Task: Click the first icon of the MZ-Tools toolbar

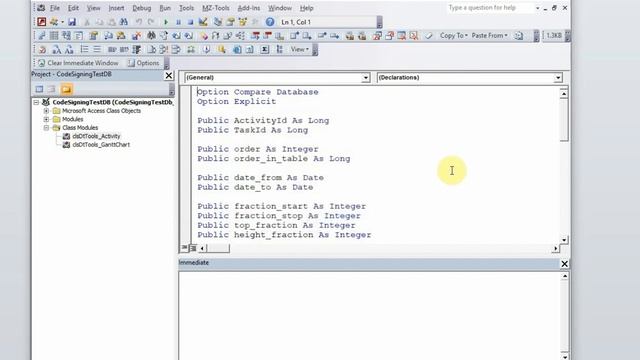Action: [x=42, y=36]
